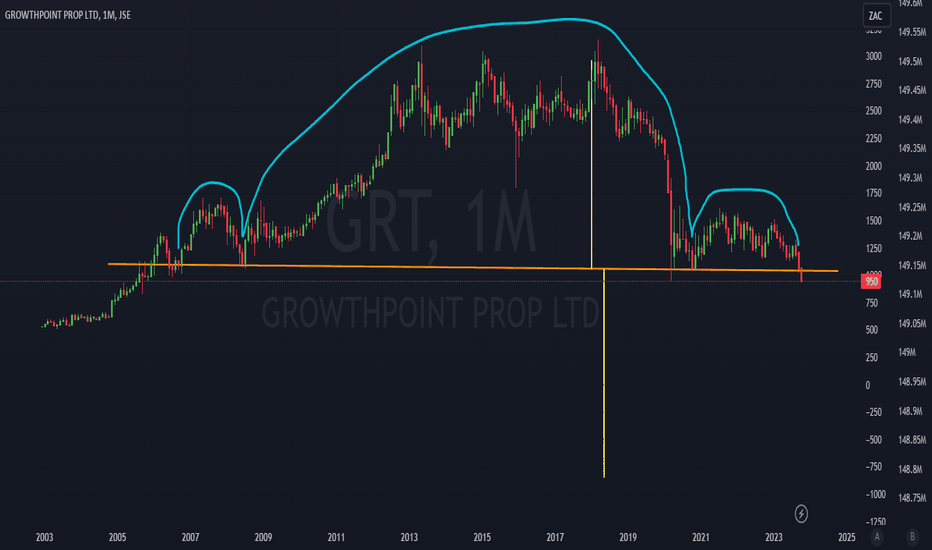Click 149.4M on the right scale
This screenshot has width=932, height=550.
pos(910,120)
